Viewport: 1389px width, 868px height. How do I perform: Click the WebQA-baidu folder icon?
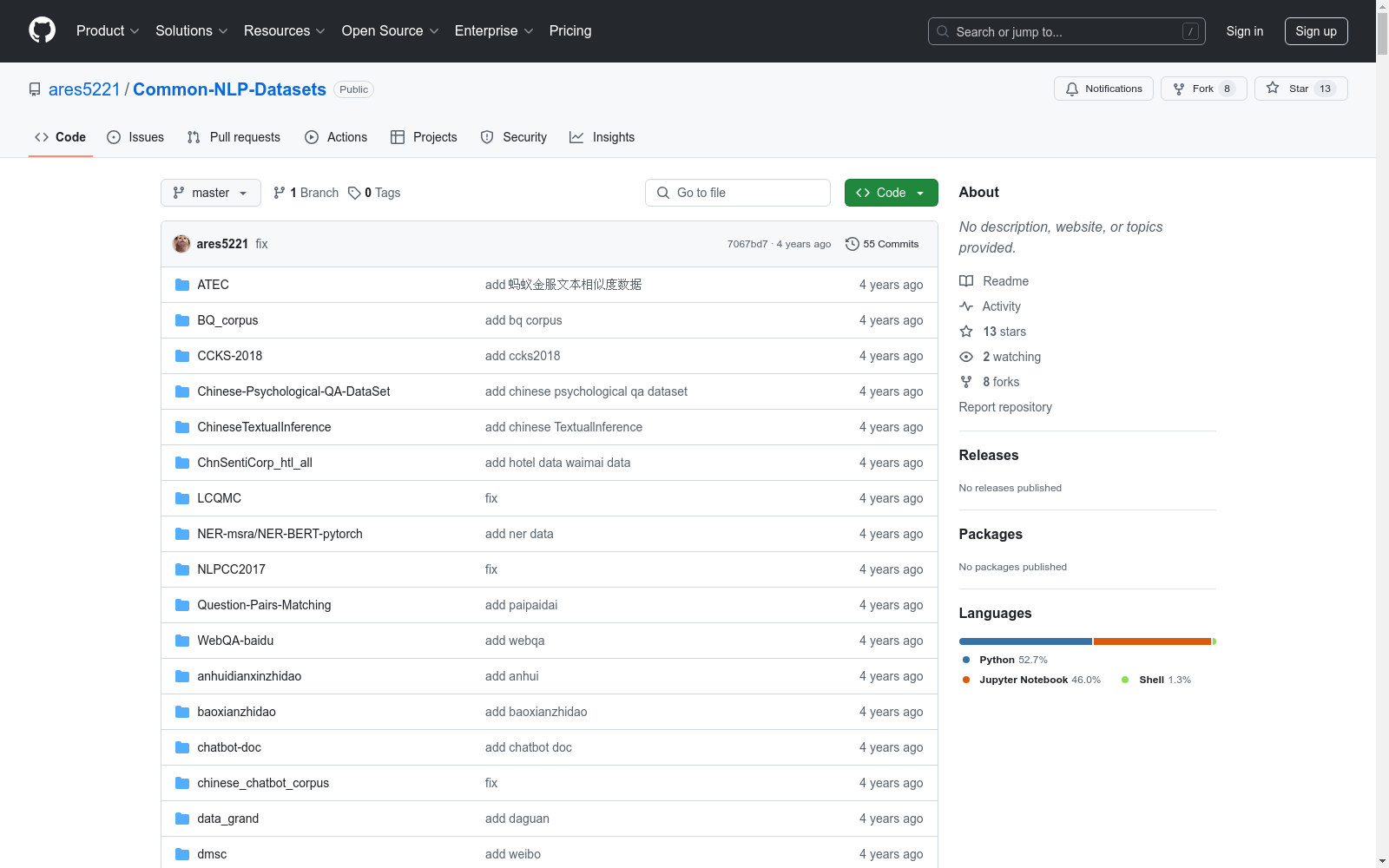pyautogui.click(x=182, y=641)
